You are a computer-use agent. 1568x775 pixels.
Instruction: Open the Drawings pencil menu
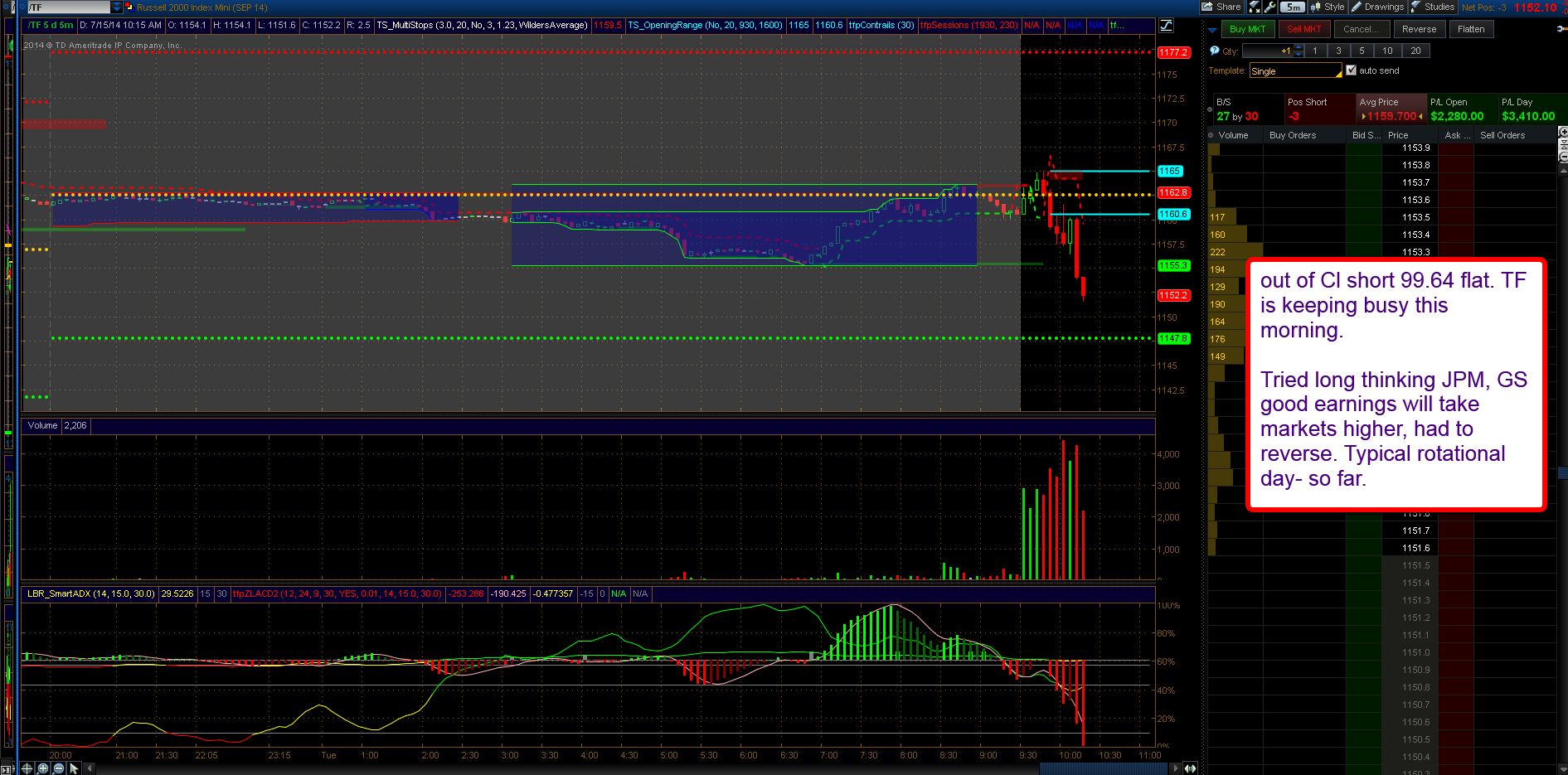click(x=1377, y=7)
